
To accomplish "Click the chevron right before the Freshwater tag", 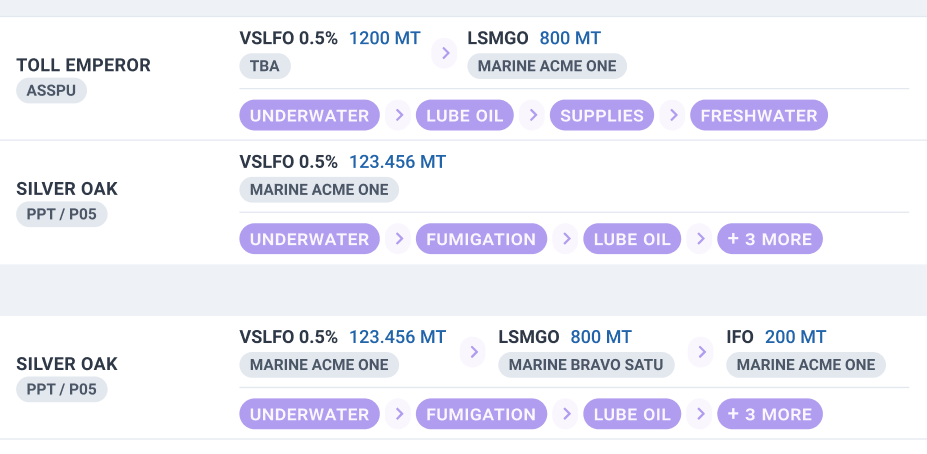I will click(672, 115).
